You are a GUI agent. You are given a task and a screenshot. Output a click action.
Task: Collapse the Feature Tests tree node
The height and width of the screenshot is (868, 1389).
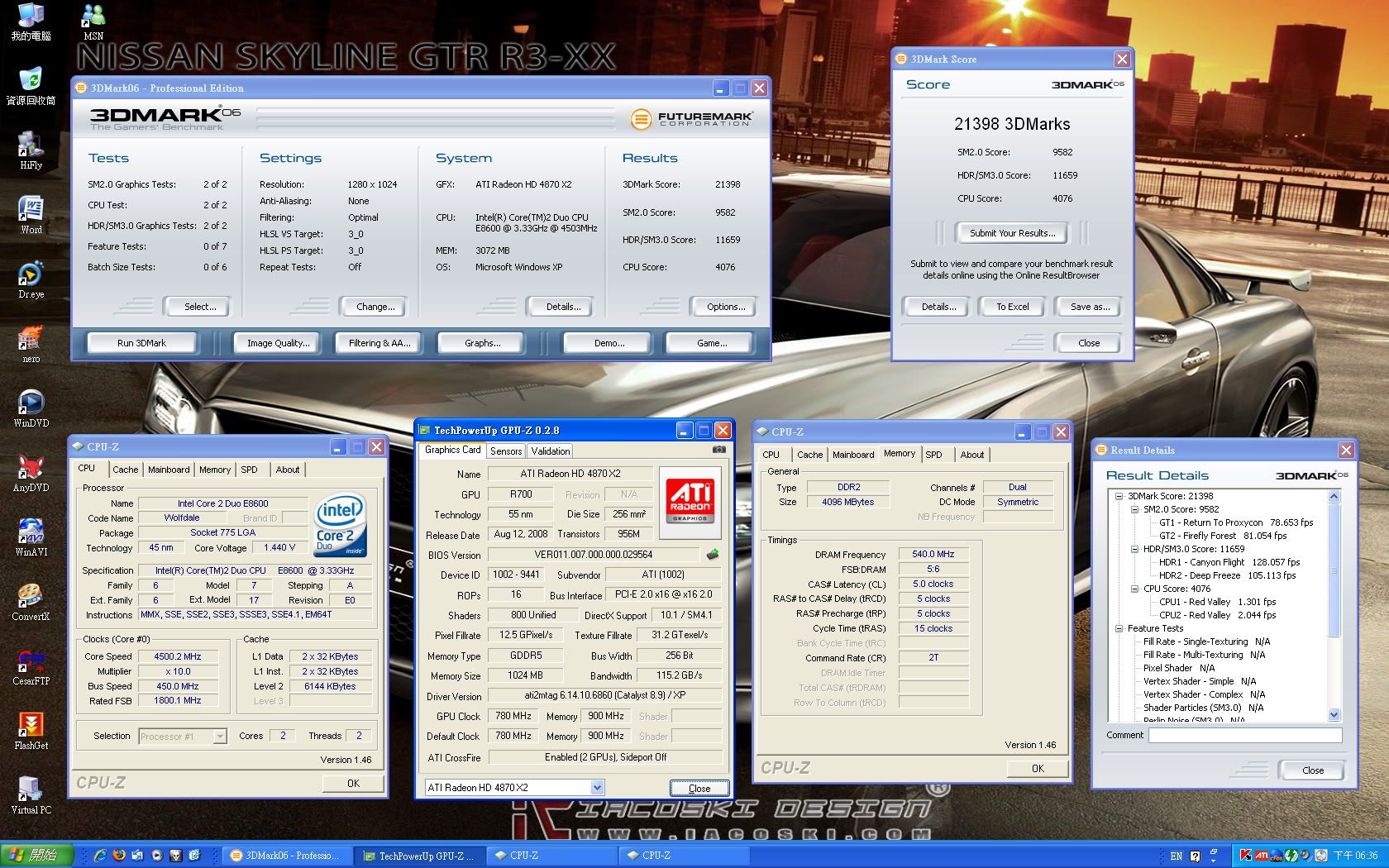(x=1119, y=628)
